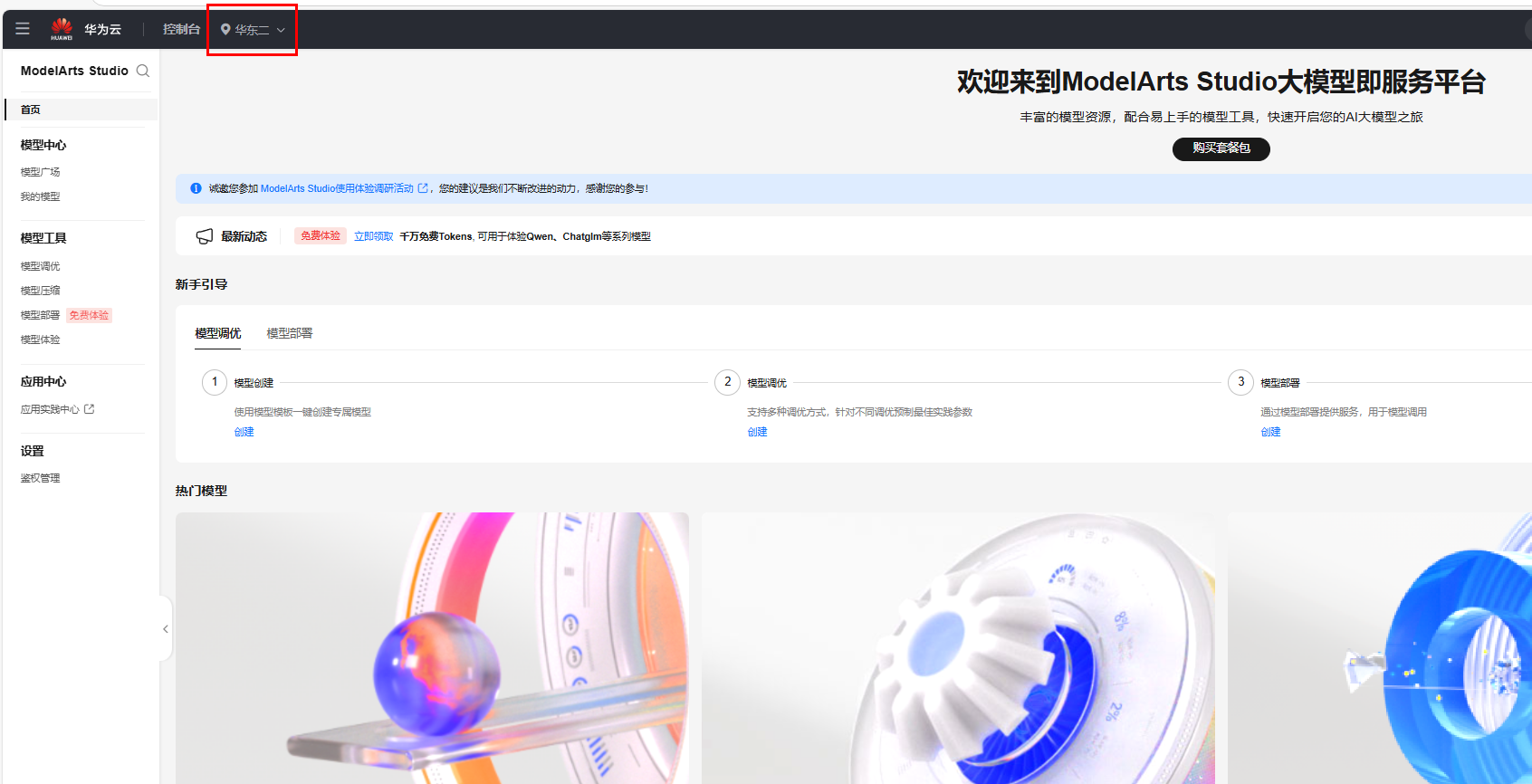Click the 新手引导 section heading
The width and height of the screenshot is (1532, 784).
point(201,284)
